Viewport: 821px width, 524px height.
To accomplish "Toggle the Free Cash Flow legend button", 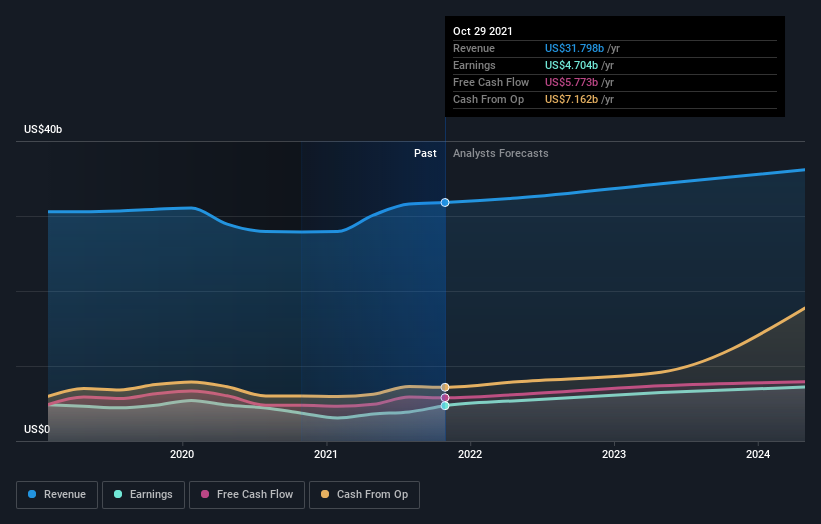I will coord(247,495).
